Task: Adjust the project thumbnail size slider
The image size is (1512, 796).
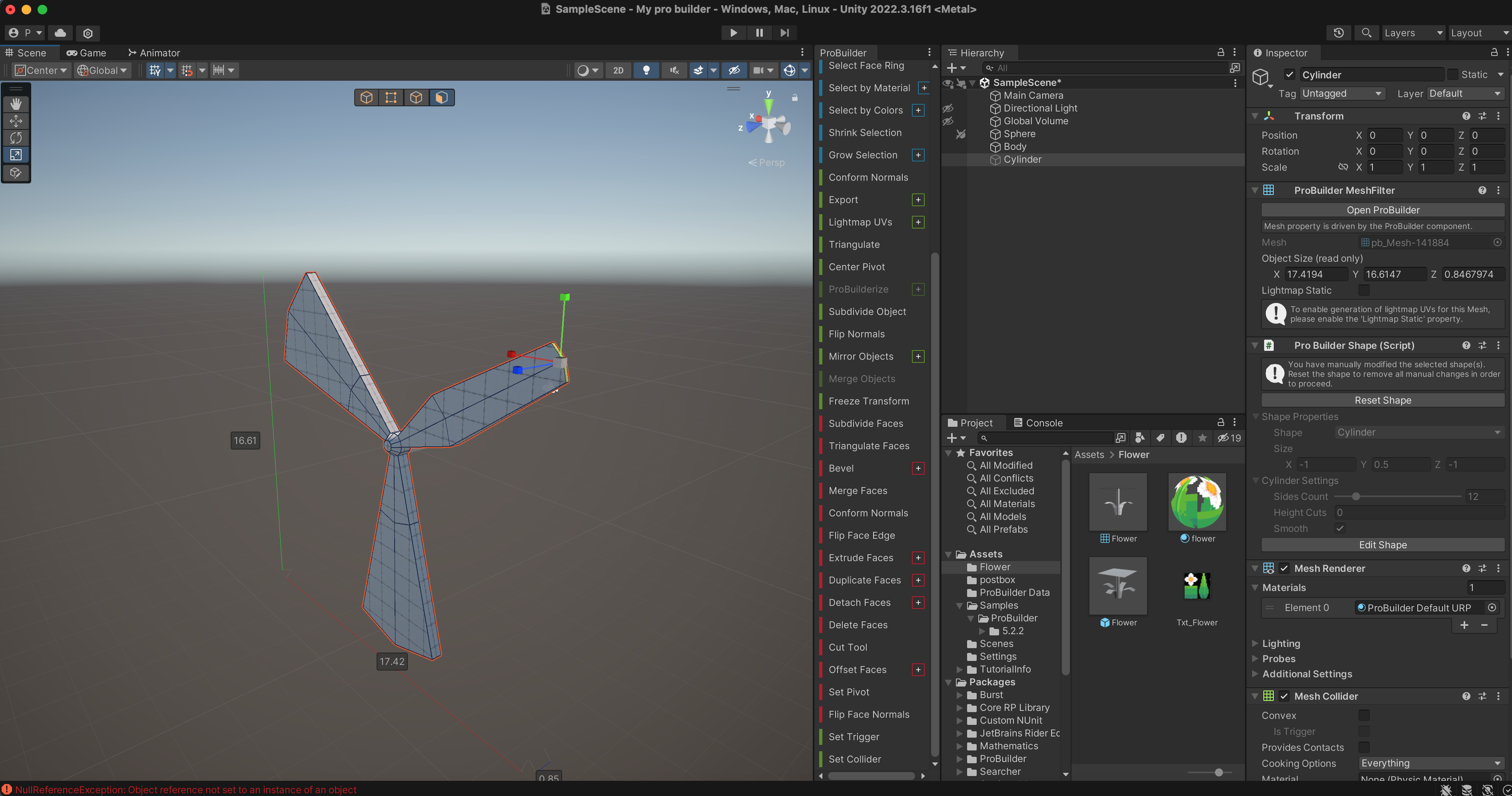Action: coord(1219,772)
